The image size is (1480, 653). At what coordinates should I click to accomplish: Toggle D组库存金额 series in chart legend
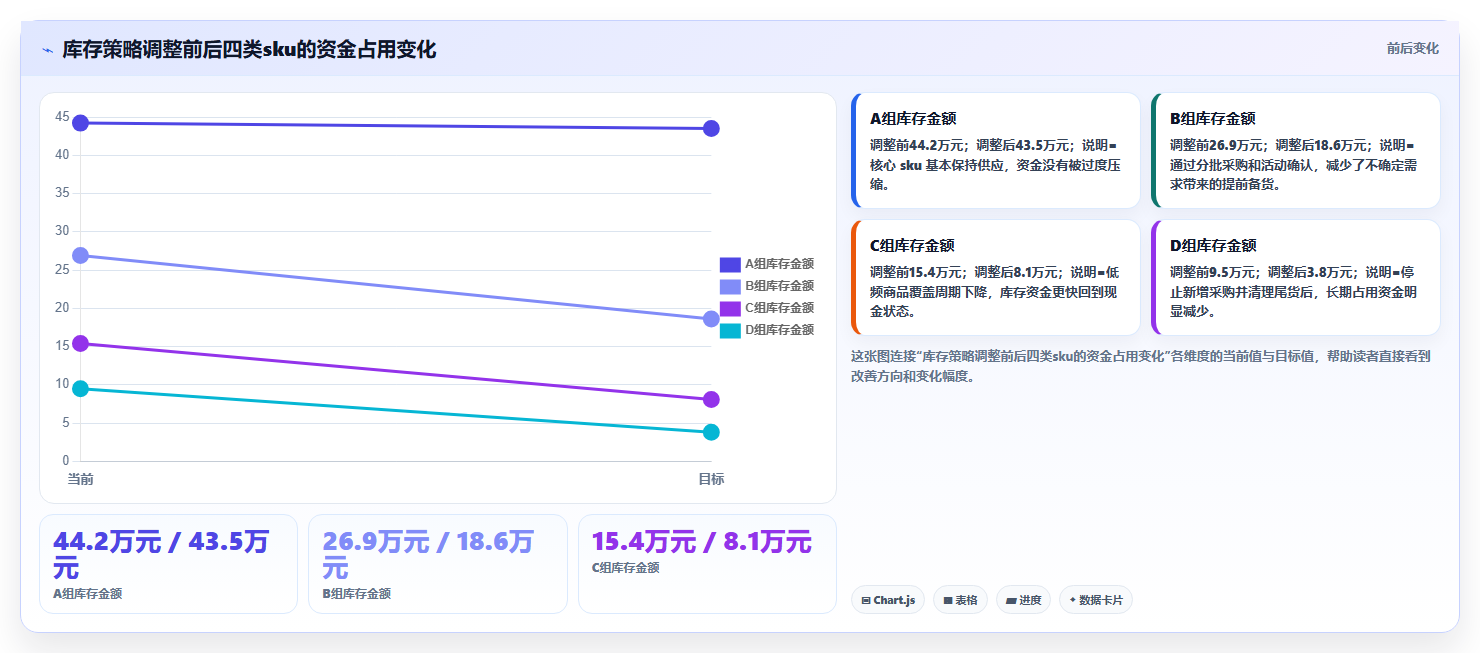coord(767,330)
